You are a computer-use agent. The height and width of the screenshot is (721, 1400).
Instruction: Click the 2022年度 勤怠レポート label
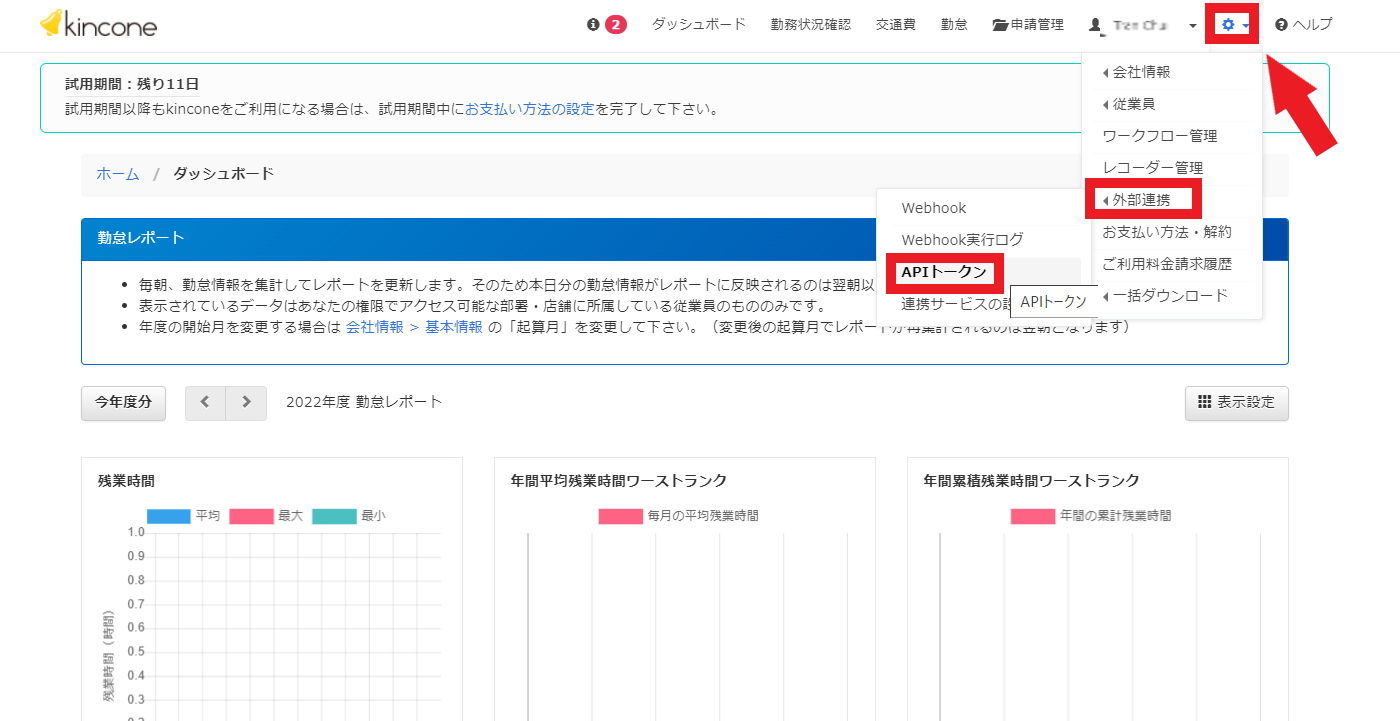[364, 402]
